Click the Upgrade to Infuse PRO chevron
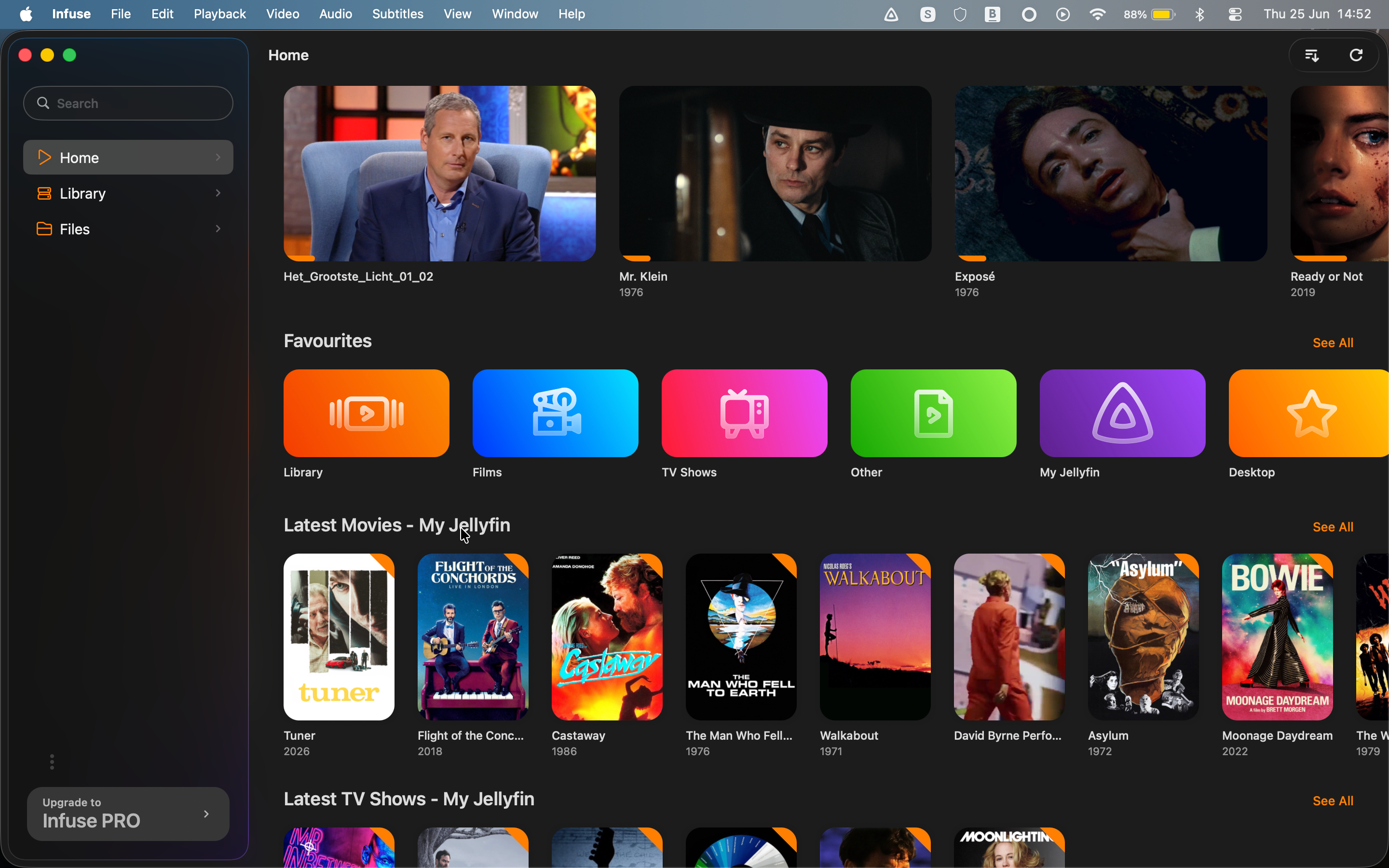The width and height of the screenshot is (1389, 868). click(x=206, y=814)
